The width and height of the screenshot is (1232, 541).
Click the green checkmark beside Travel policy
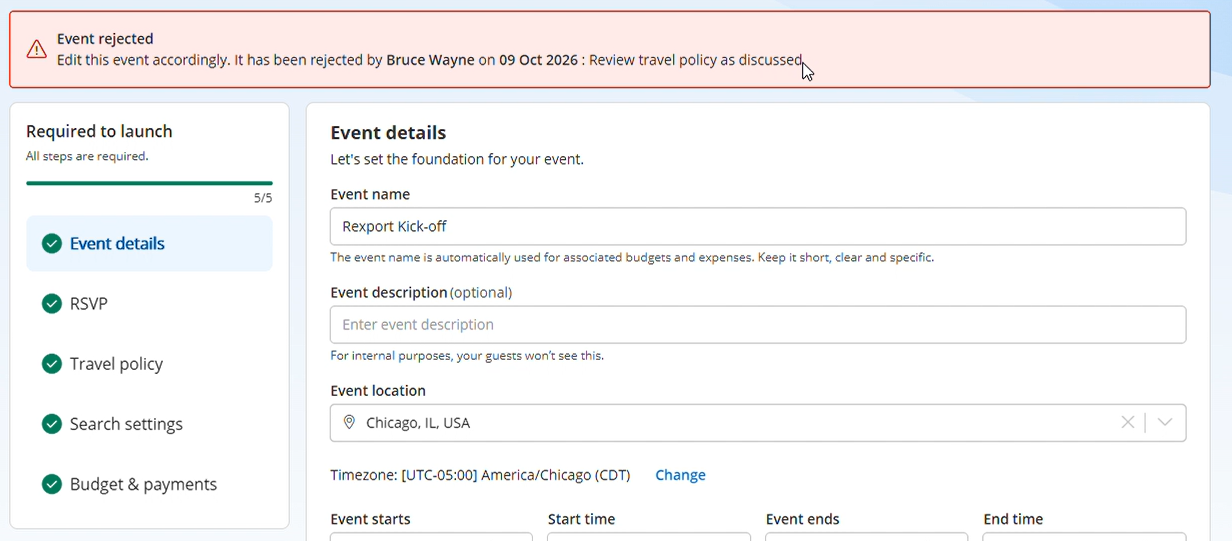[52, 364]
